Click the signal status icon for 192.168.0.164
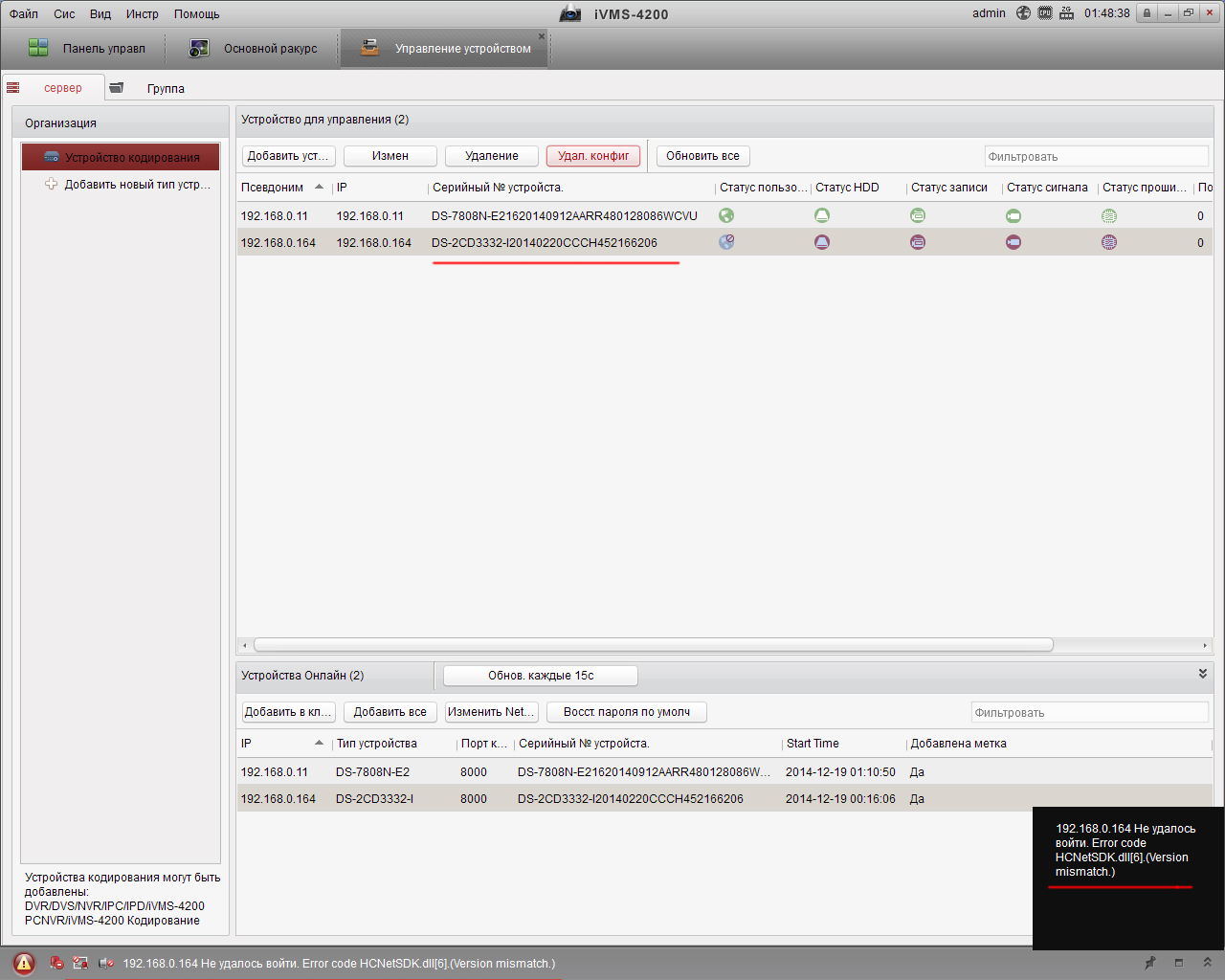The width and height of the screenshot is (1225, 980). click(1013, 242)
